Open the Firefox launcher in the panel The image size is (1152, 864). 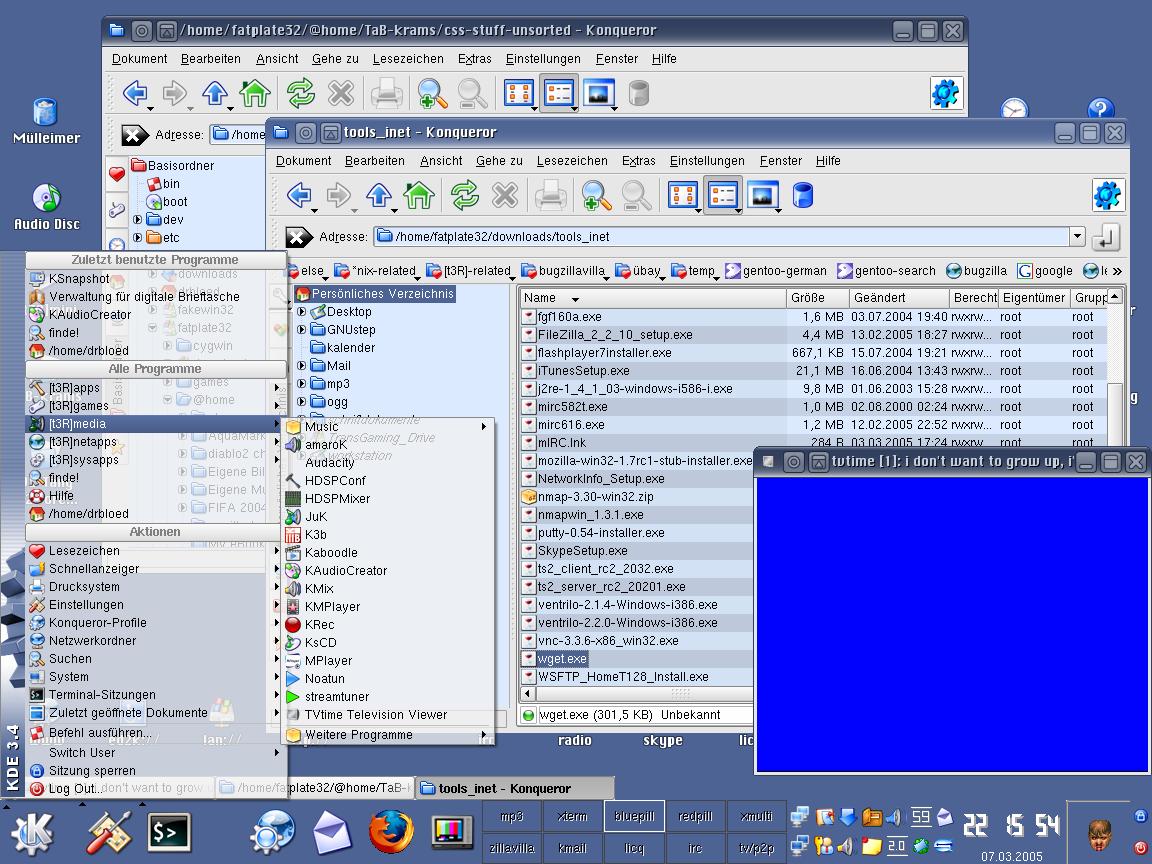pos(390,831)
